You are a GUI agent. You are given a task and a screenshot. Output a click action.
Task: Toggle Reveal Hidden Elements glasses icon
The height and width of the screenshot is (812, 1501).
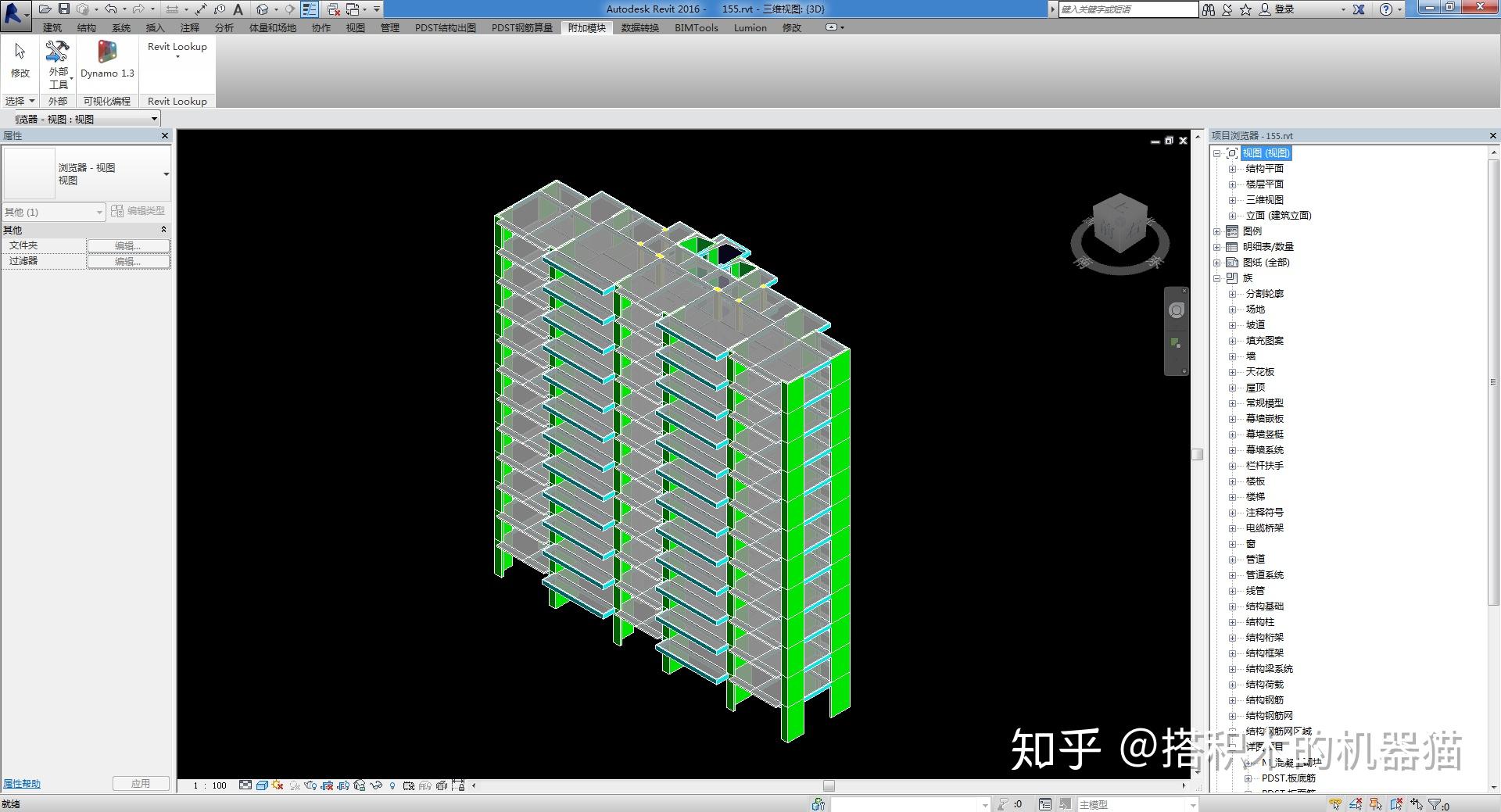click(392, 785)
